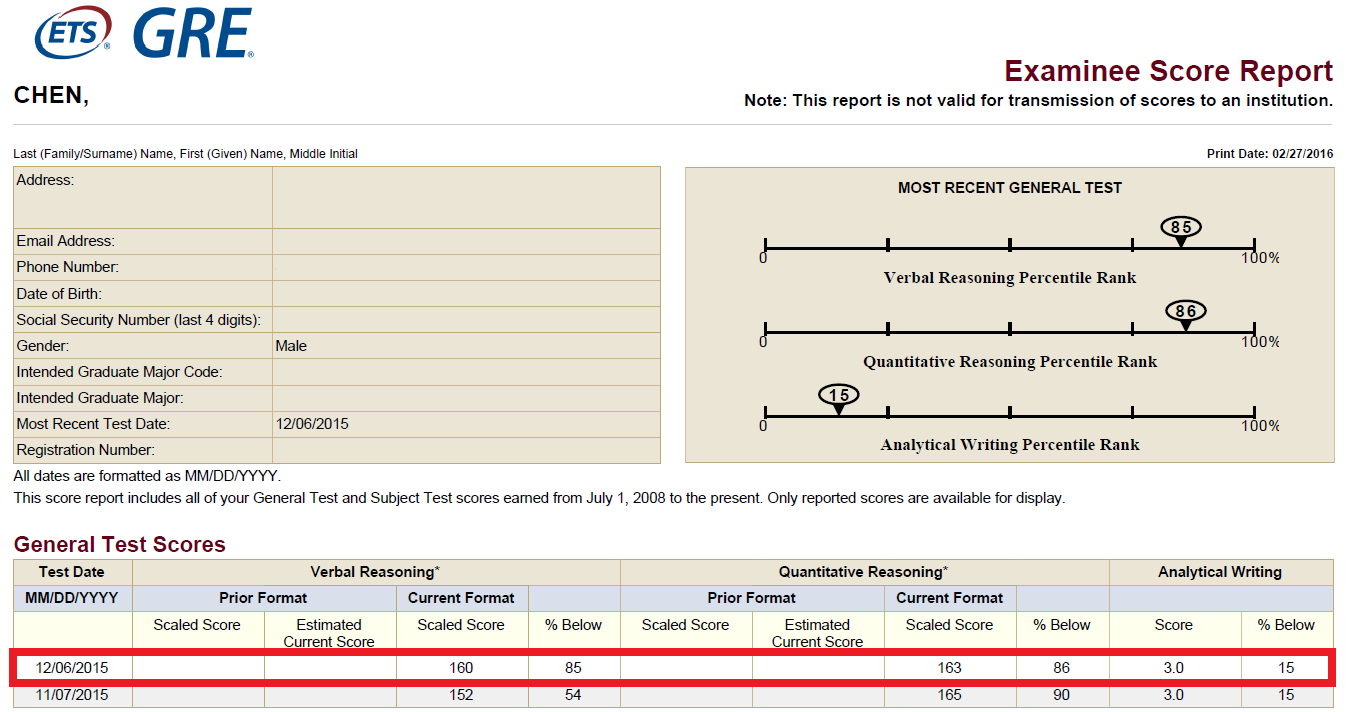Viewport: 1348px width, 712px height.
Task: Click the MOST RECENT GENERAL TEST heading
Action: click(x=1010, y=188)
